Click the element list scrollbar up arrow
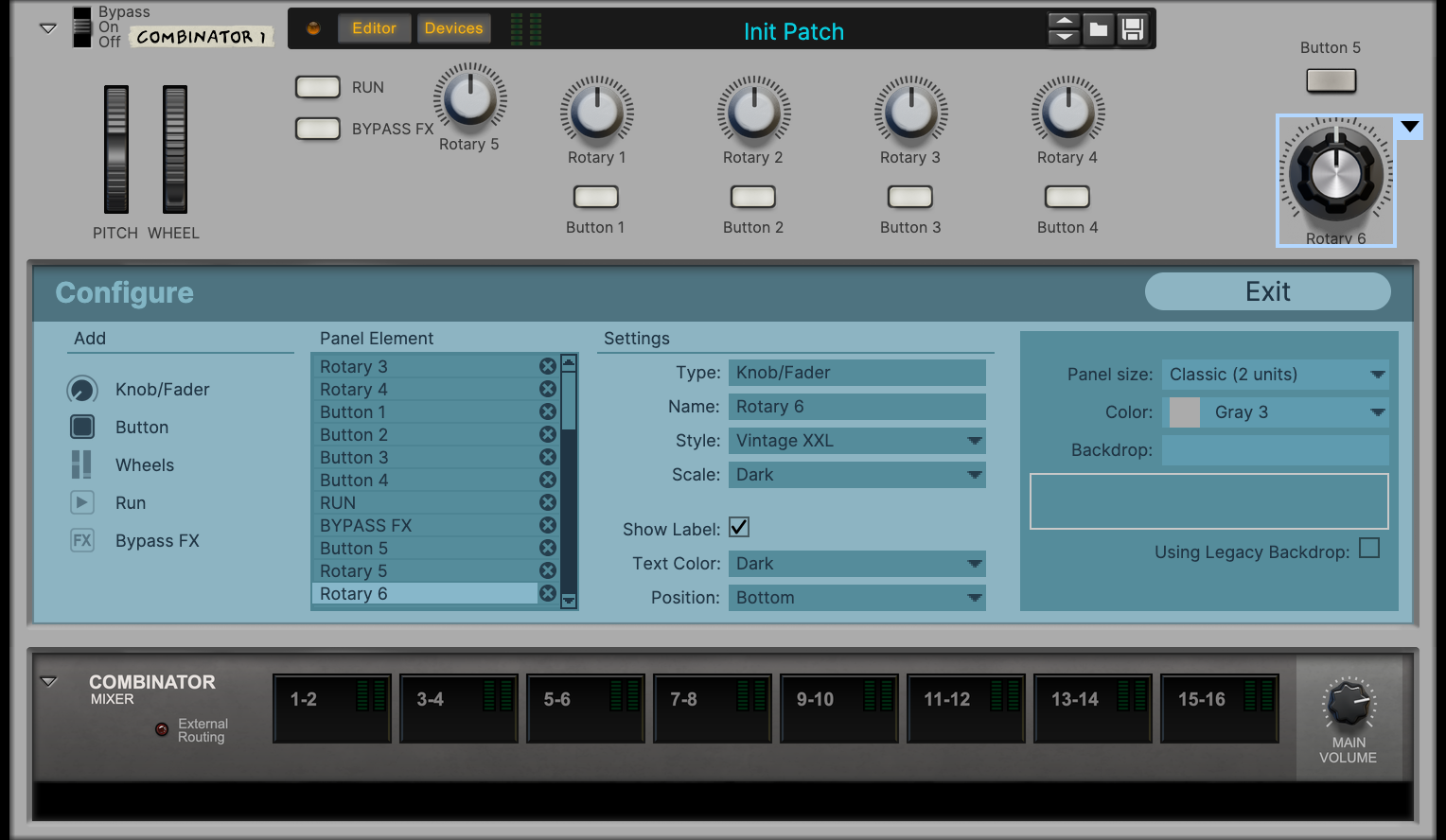 569,361
